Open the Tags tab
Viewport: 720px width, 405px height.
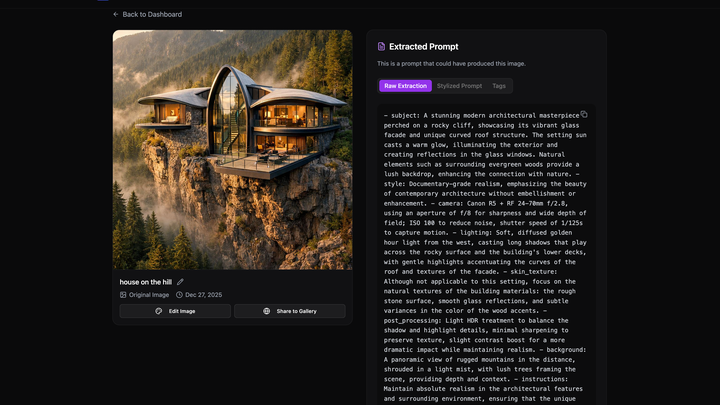click(x=499, y=86)
